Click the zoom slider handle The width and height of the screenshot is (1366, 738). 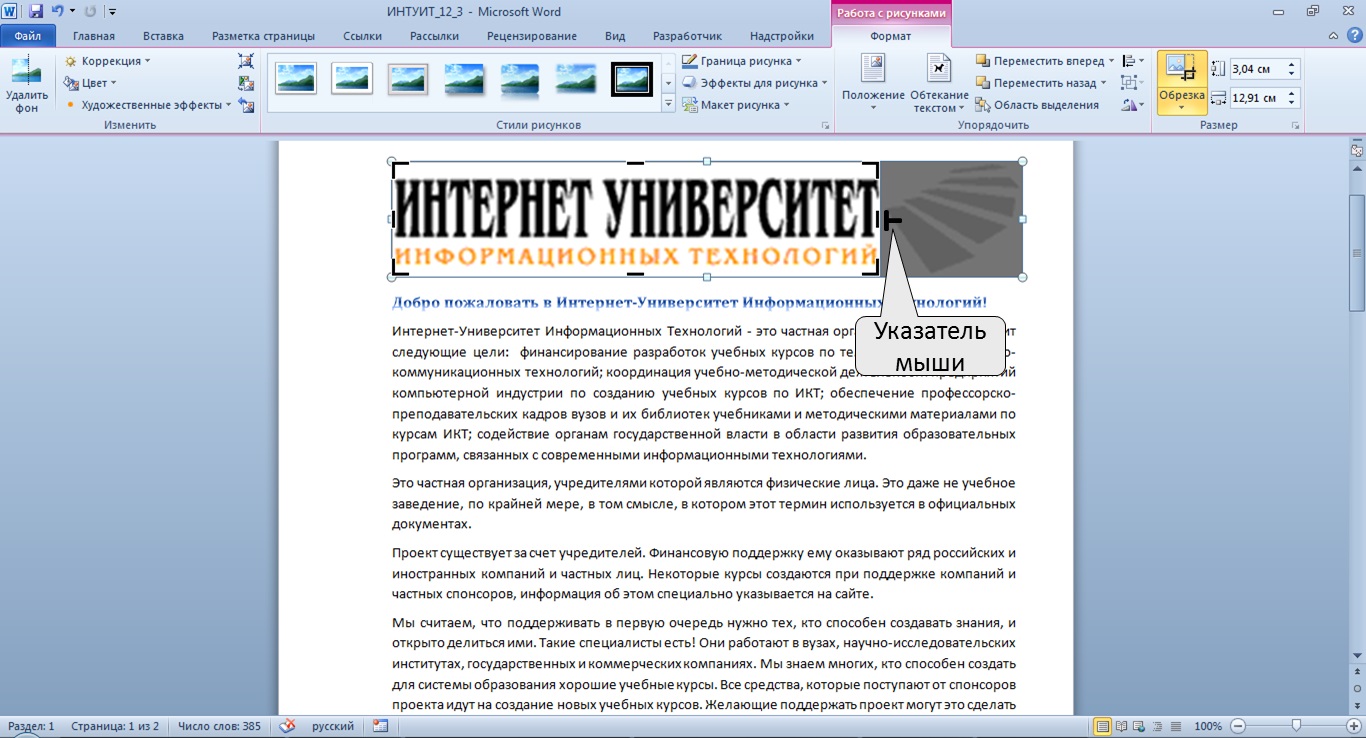point(1297,726)
